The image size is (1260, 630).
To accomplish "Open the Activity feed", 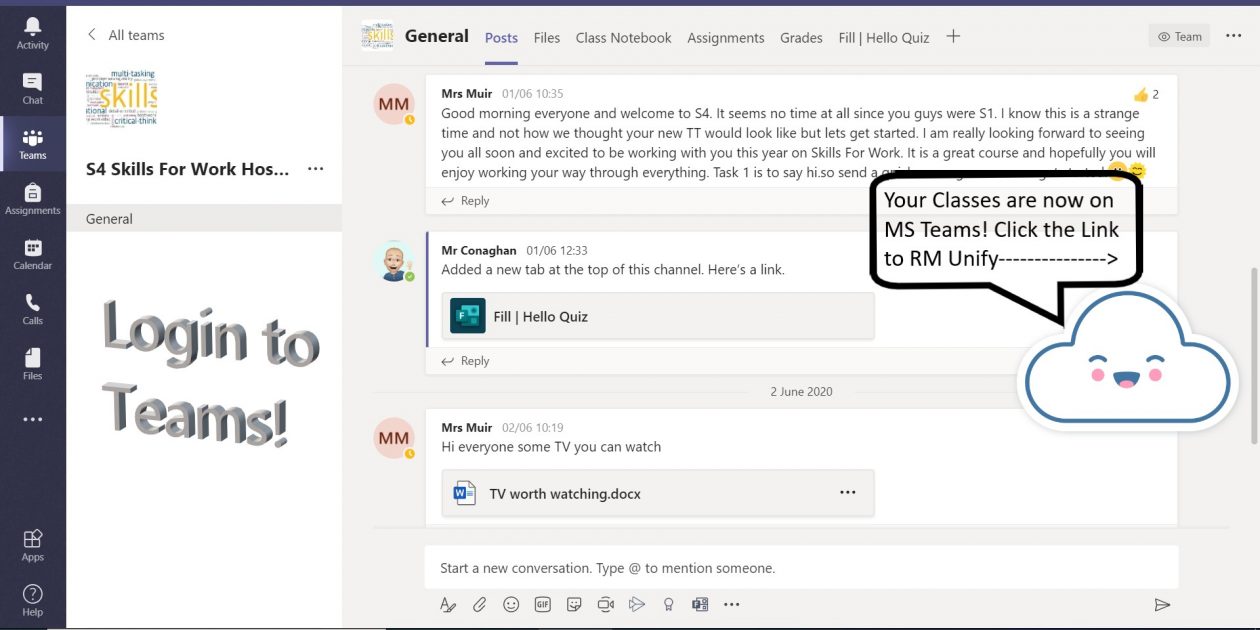I will coord(32,33).
